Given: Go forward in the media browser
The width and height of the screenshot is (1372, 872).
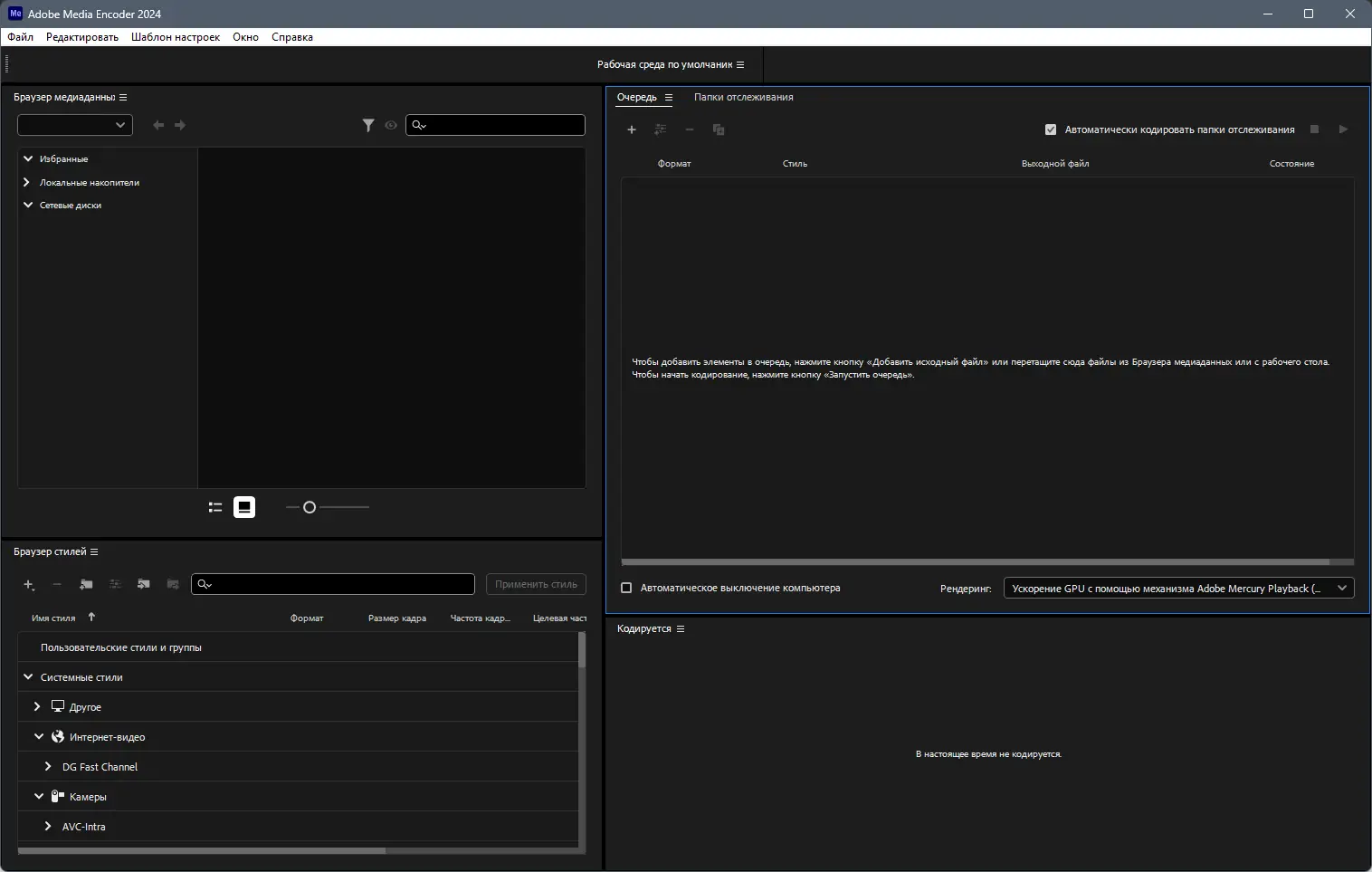Looking at the screenshot, I should [180, 125].
